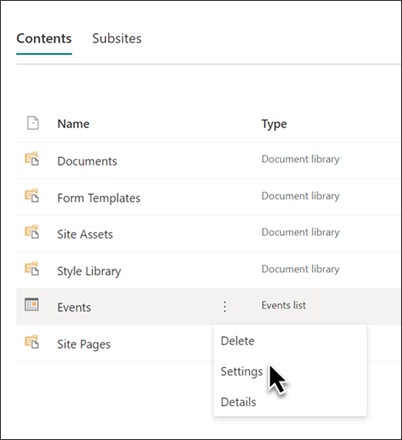Click the Events row three-dot menu
402x440 pixels.
pyautogui.click(x=225, y=306)
